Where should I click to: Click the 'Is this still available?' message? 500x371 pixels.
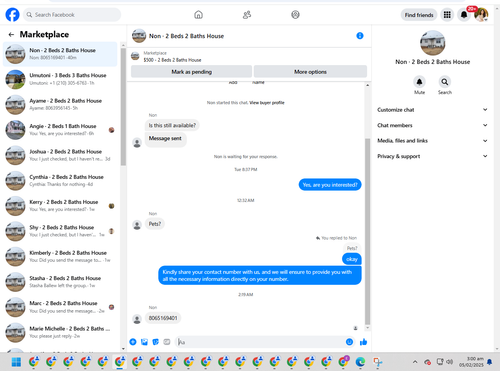click(172, 125)
